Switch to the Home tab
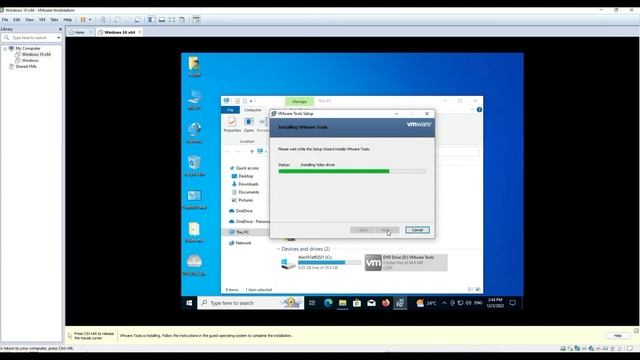 coord(79,32)
